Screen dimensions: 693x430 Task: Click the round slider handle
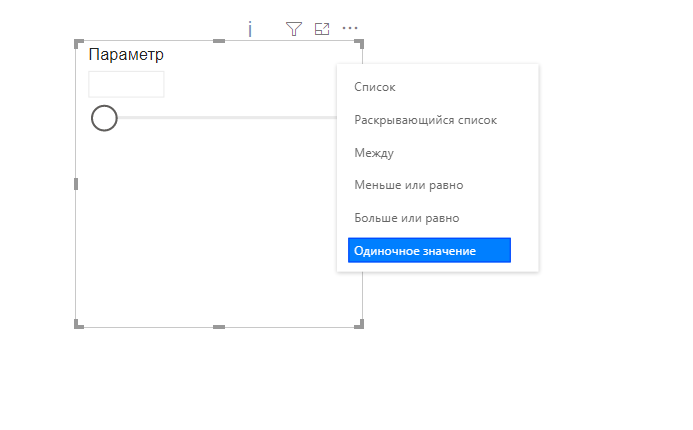104,118
